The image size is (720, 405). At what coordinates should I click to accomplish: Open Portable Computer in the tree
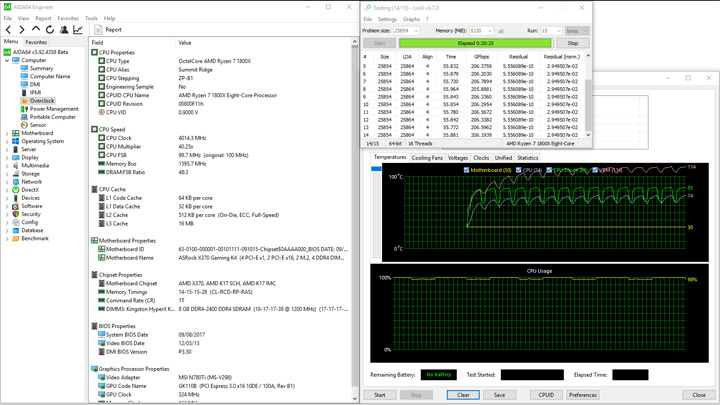pos(53,117)
